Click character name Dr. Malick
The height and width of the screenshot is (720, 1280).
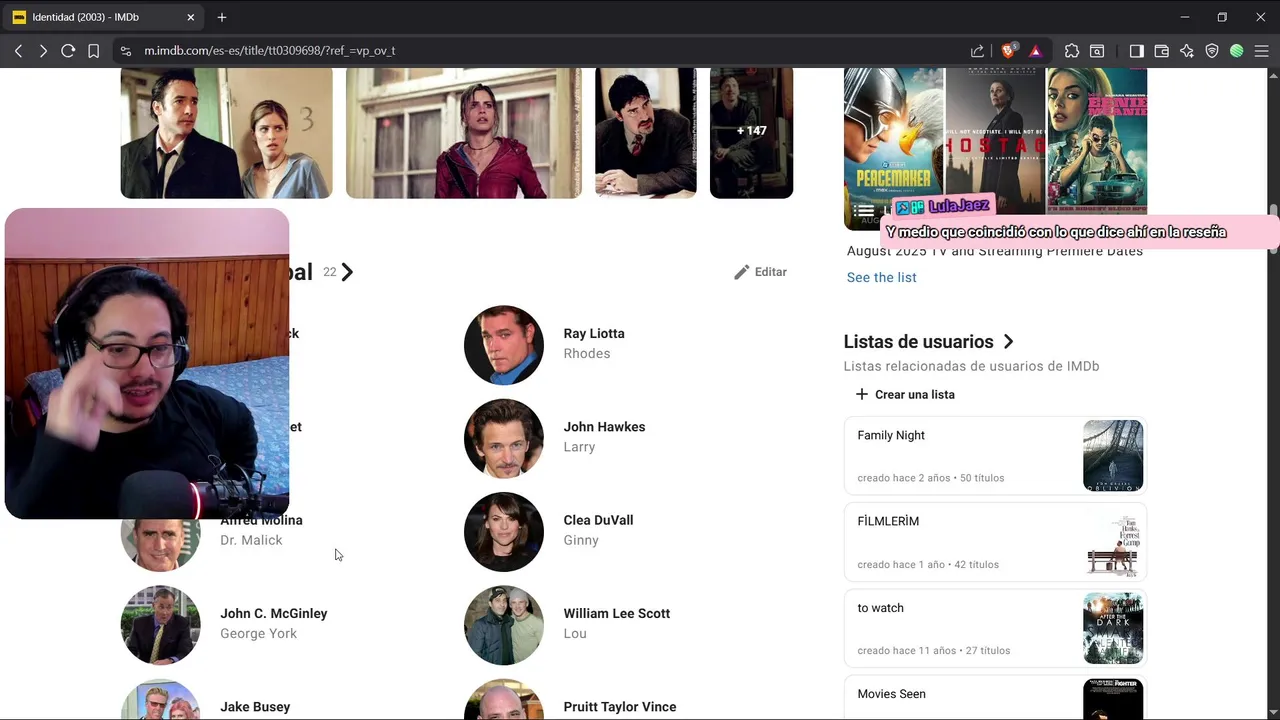(251, 540)
